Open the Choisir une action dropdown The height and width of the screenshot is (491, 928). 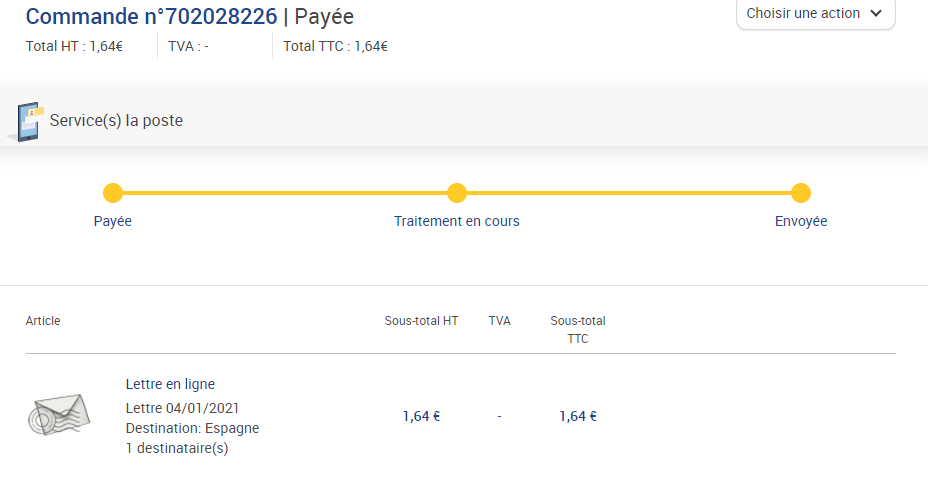(x=816, y=14)
